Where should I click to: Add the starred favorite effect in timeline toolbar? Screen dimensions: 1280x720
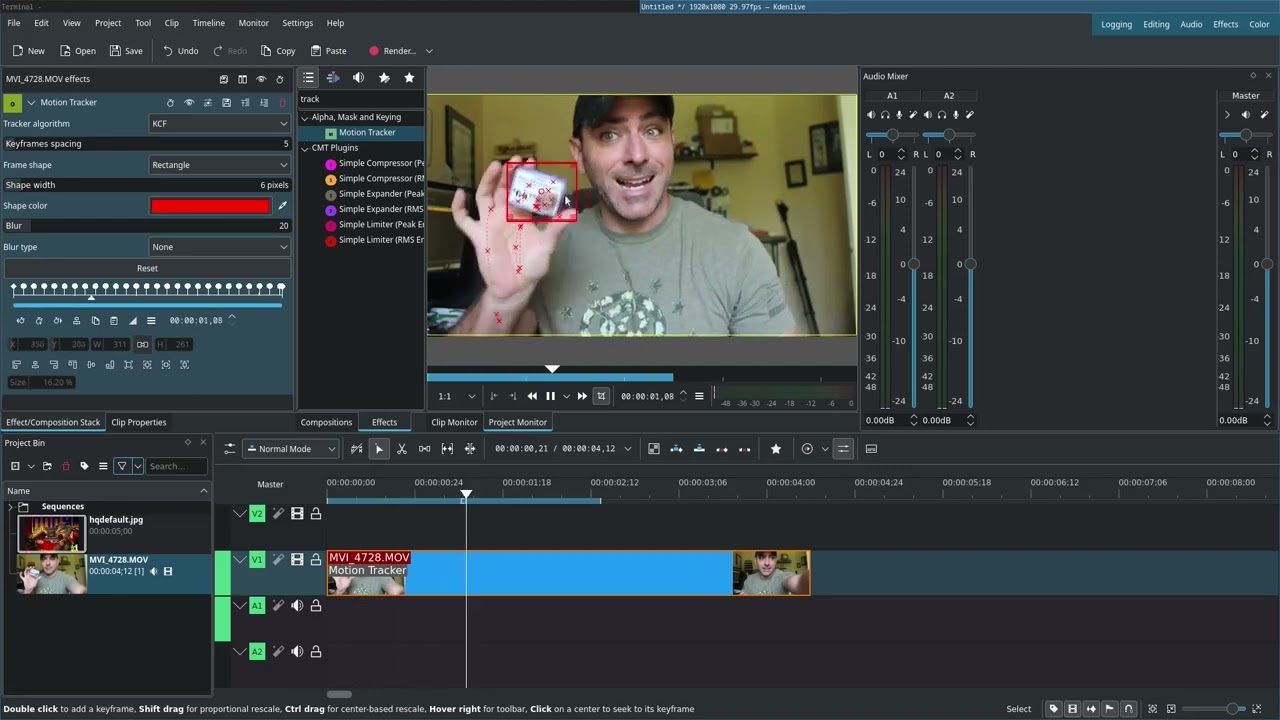775,449
